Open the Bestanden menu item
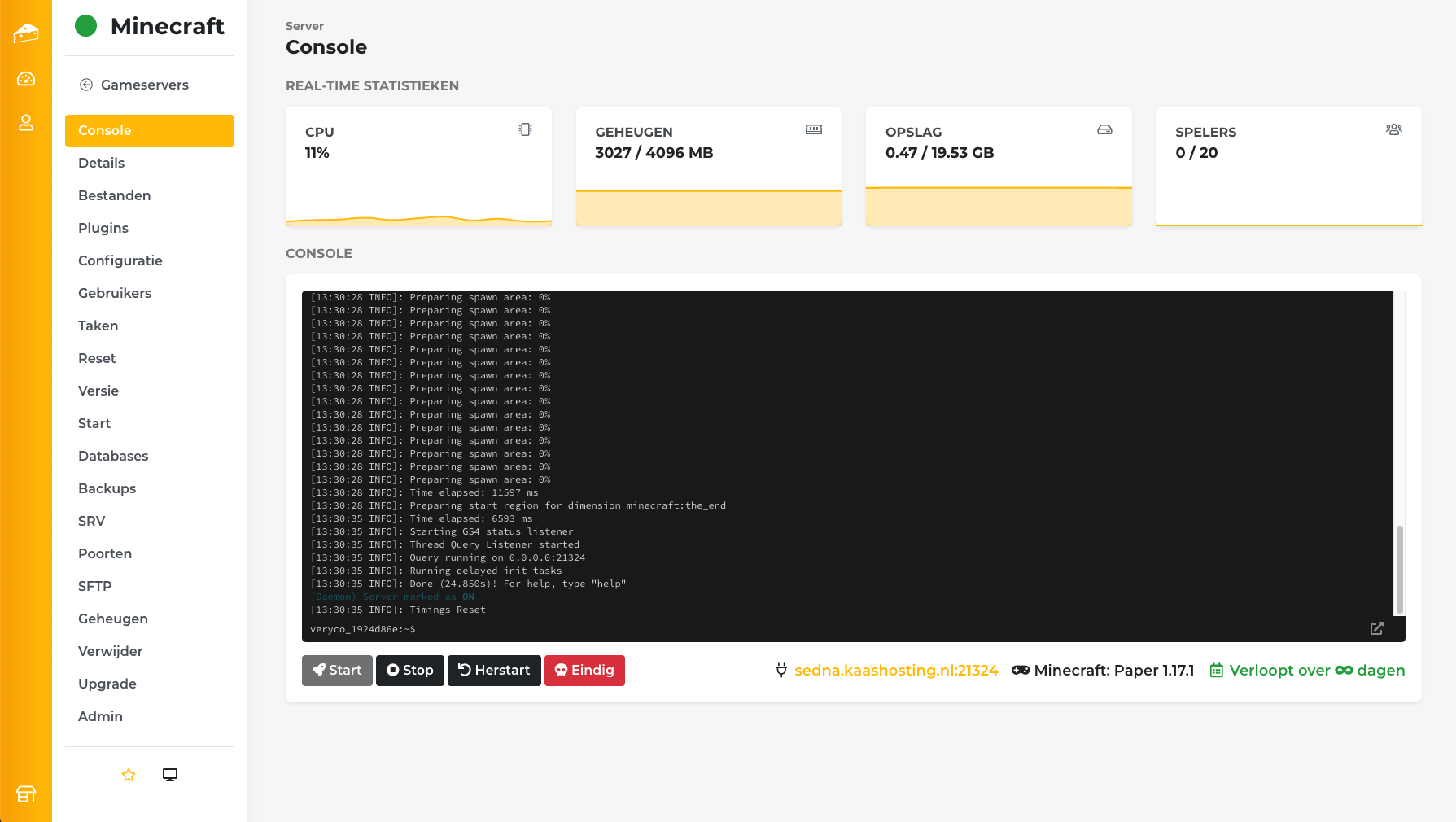The width and height of the screenshot is (1456, 822). [115, 195]
